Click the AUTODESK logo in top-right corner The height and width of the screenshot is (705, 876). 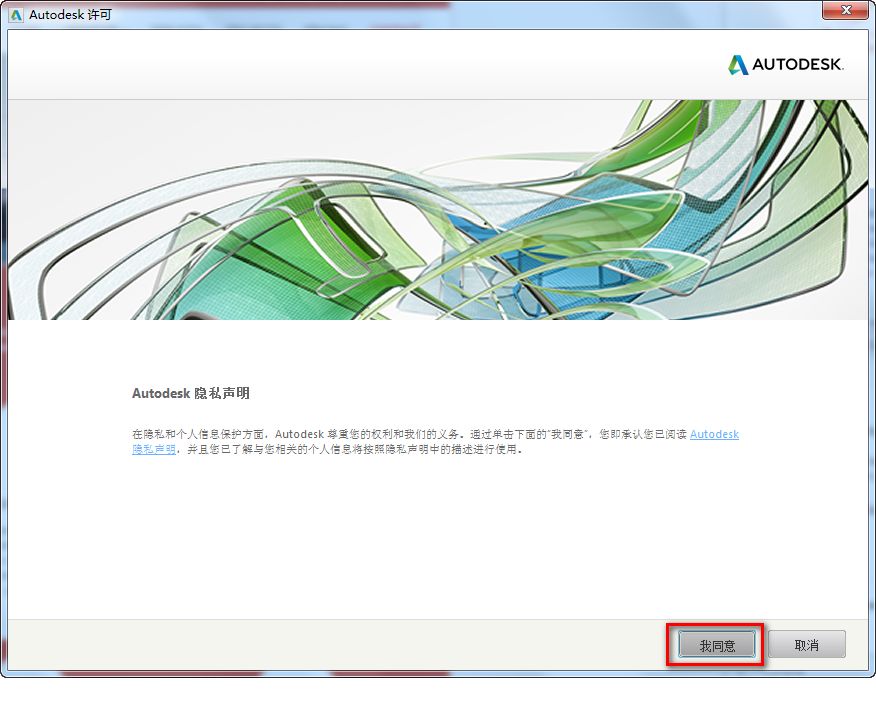click(790, 63)
